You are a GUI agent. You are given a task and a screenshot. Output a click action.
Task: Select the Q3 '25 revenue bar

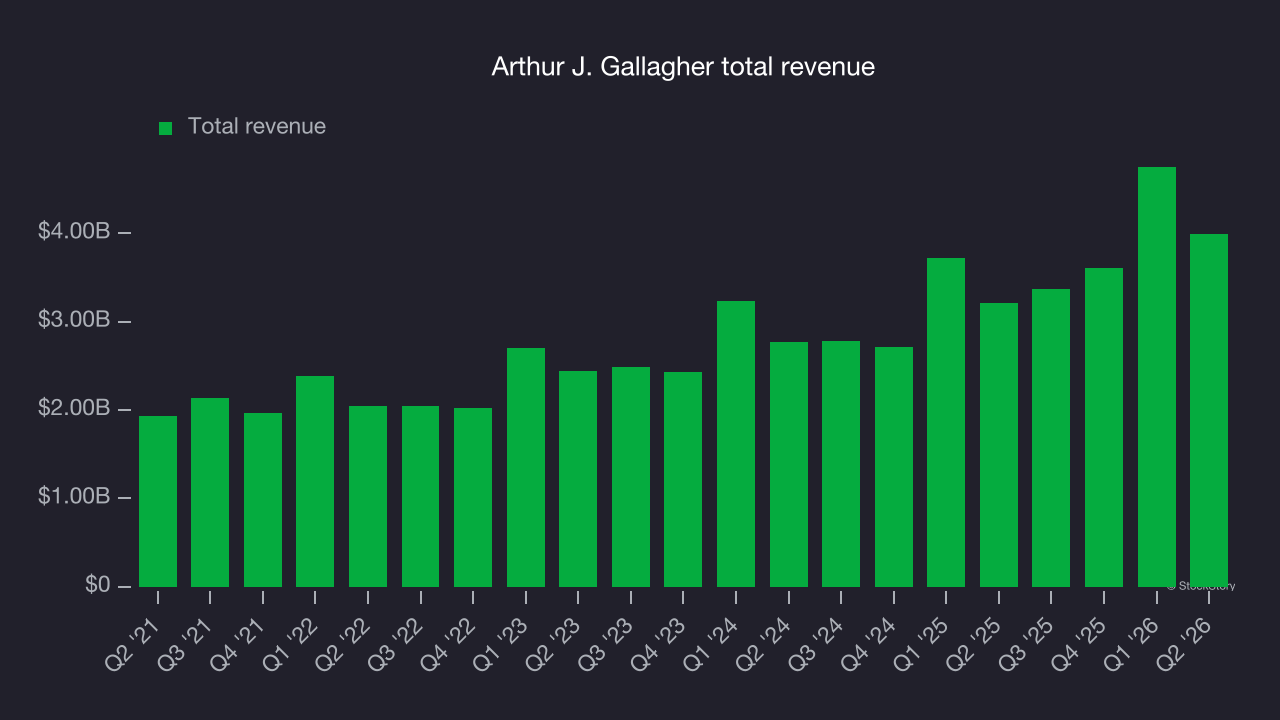1051,438
